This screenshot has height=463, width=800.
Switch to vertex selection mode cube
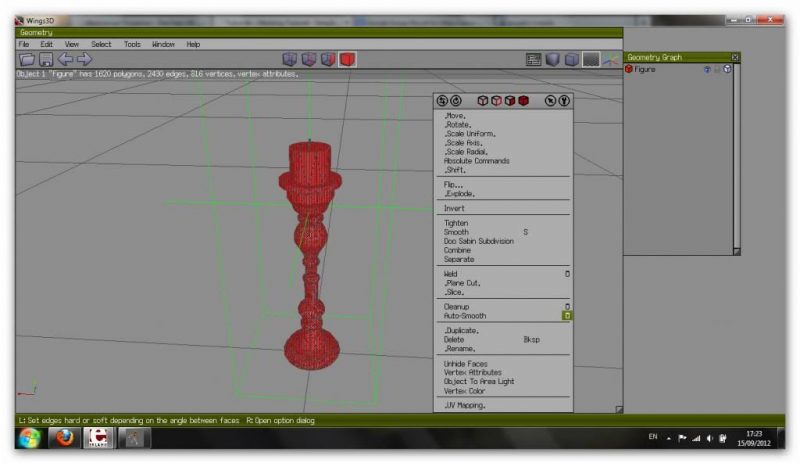[290, 60]
